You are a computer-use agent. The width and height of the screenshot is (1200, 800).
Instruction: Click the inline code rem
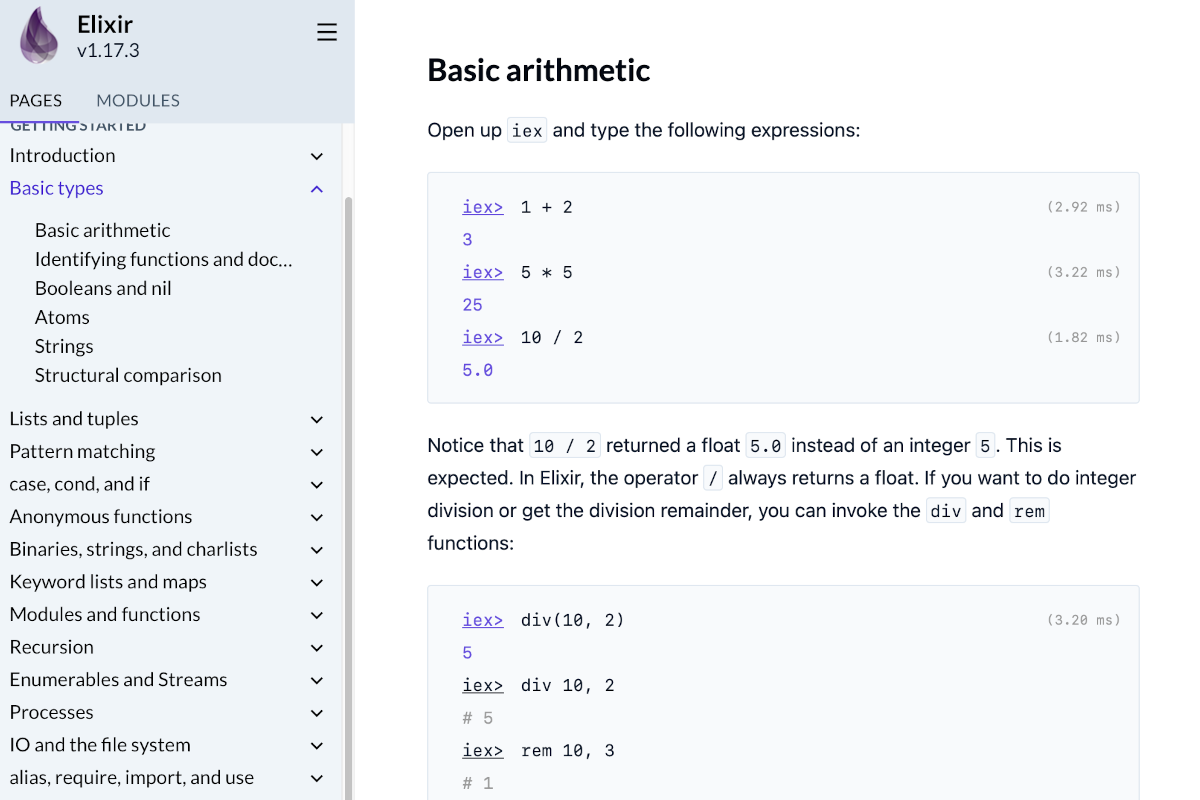tap(1029, 511)
